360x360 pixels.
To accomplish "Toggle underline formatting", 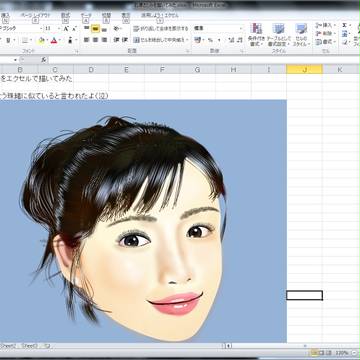I will click(x=8, y=40).
